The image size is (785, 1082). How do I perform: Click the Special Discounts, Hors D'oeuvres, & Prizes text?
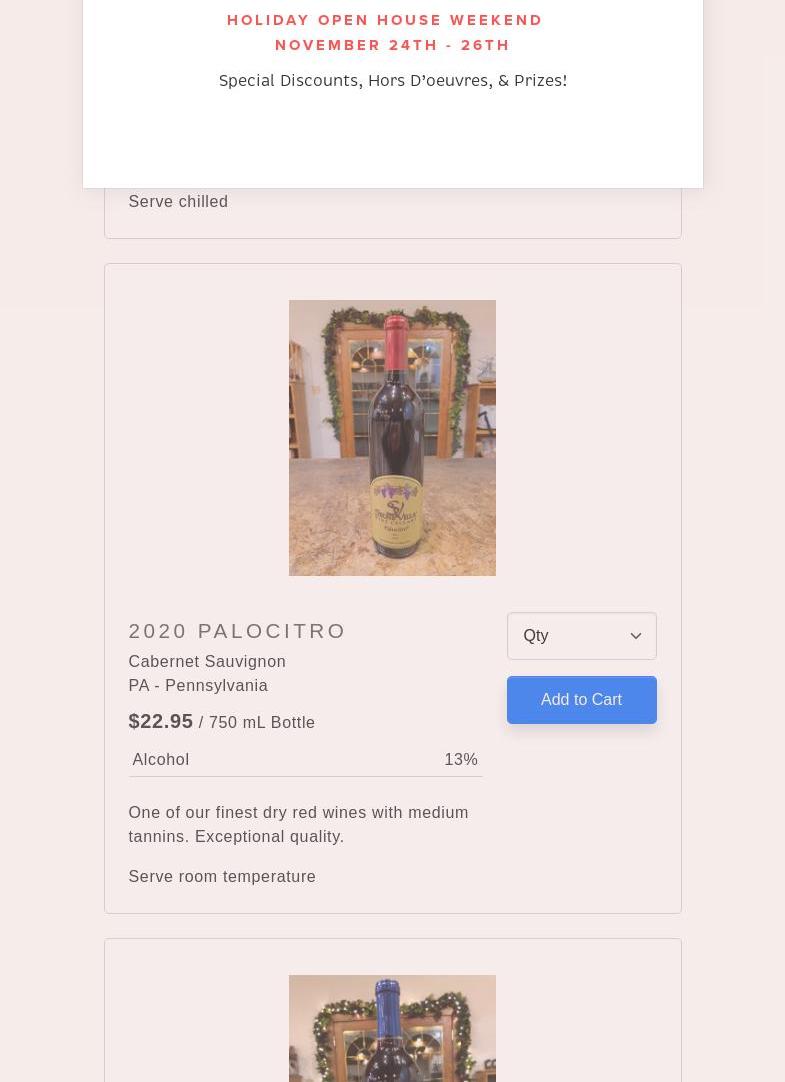(x=392, y=81)
